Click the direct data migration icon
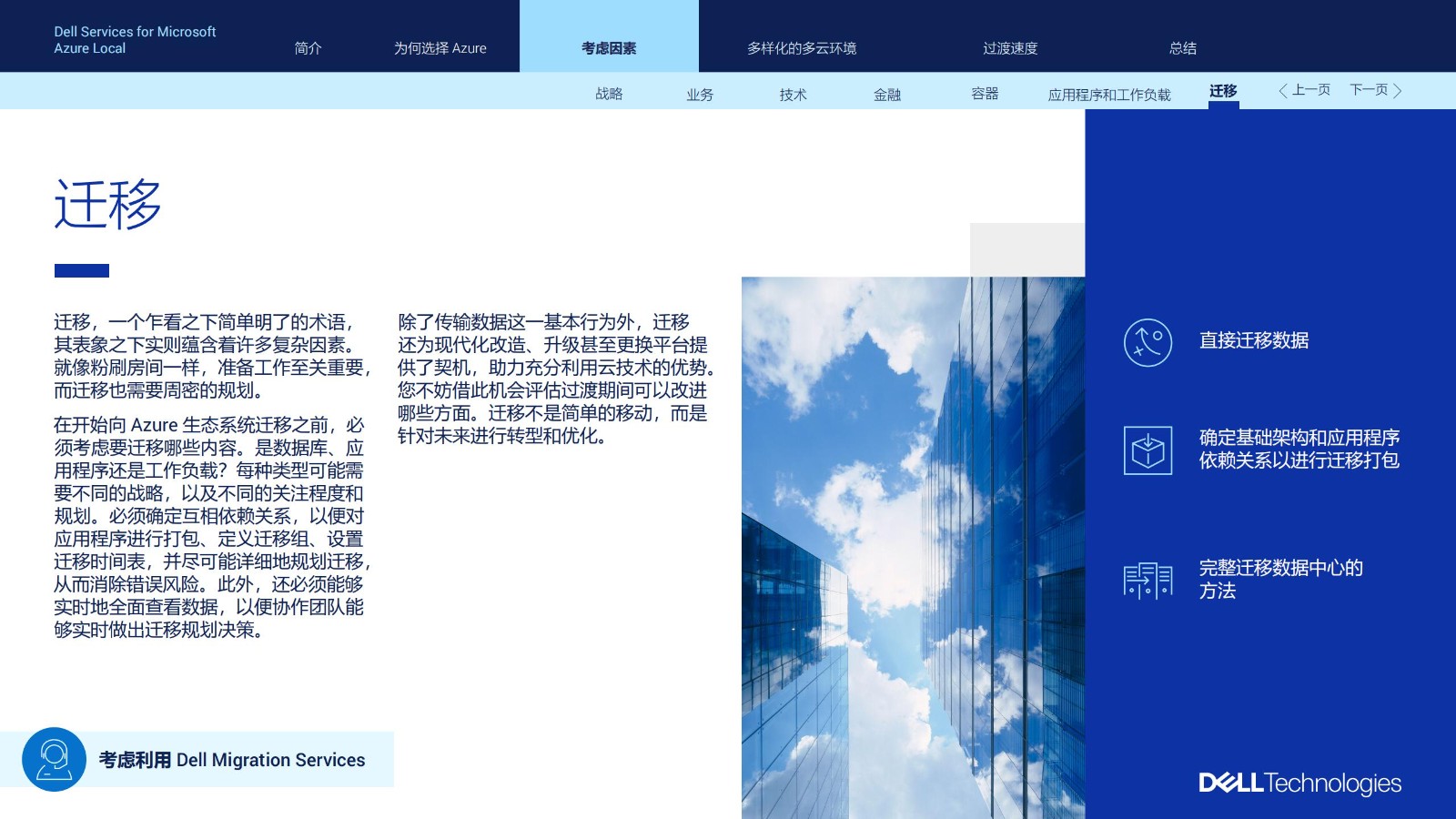This screenshot has height=819, width=1456. pos(1148,342)
